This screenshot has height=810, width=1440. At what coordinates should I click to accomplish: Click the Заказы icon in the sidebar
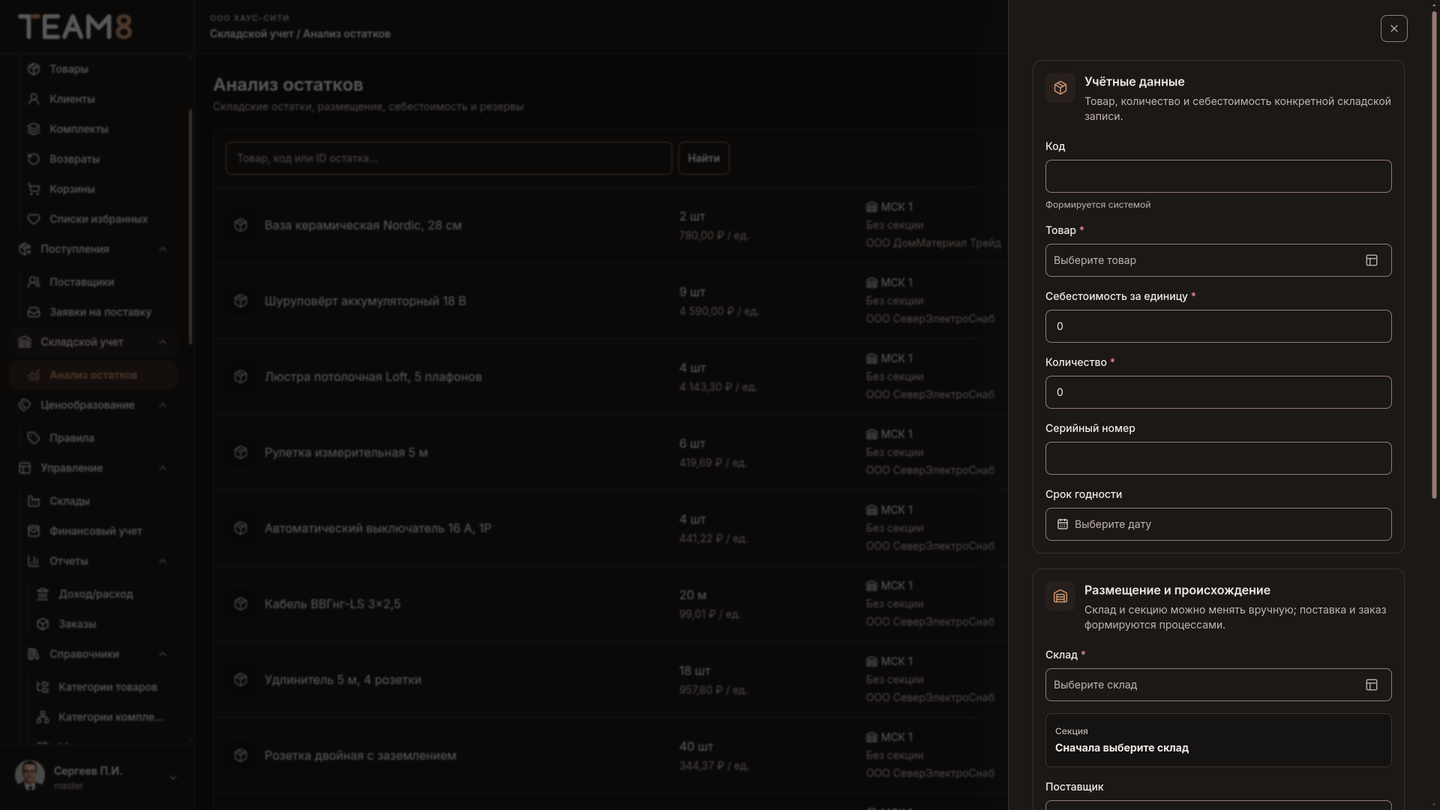click(42, 624)
